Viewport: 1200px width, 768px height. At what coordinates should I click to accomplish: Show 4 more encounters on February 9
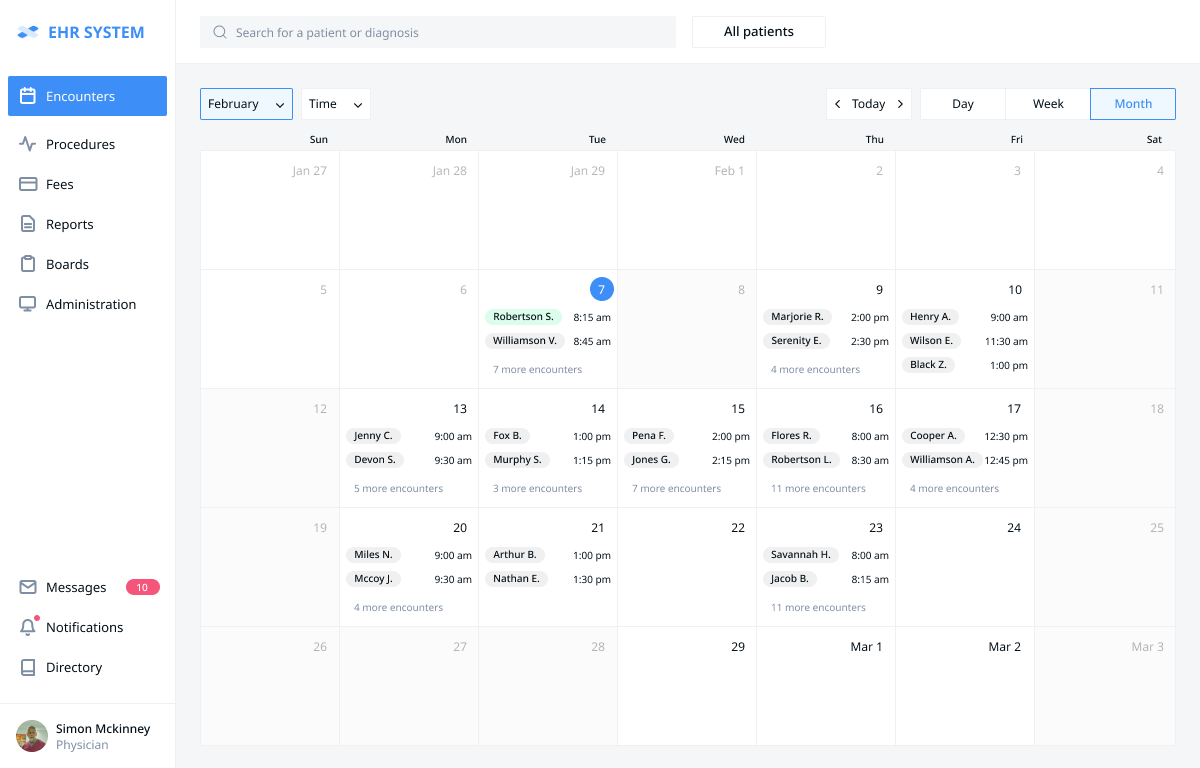[x=815, y=369]
